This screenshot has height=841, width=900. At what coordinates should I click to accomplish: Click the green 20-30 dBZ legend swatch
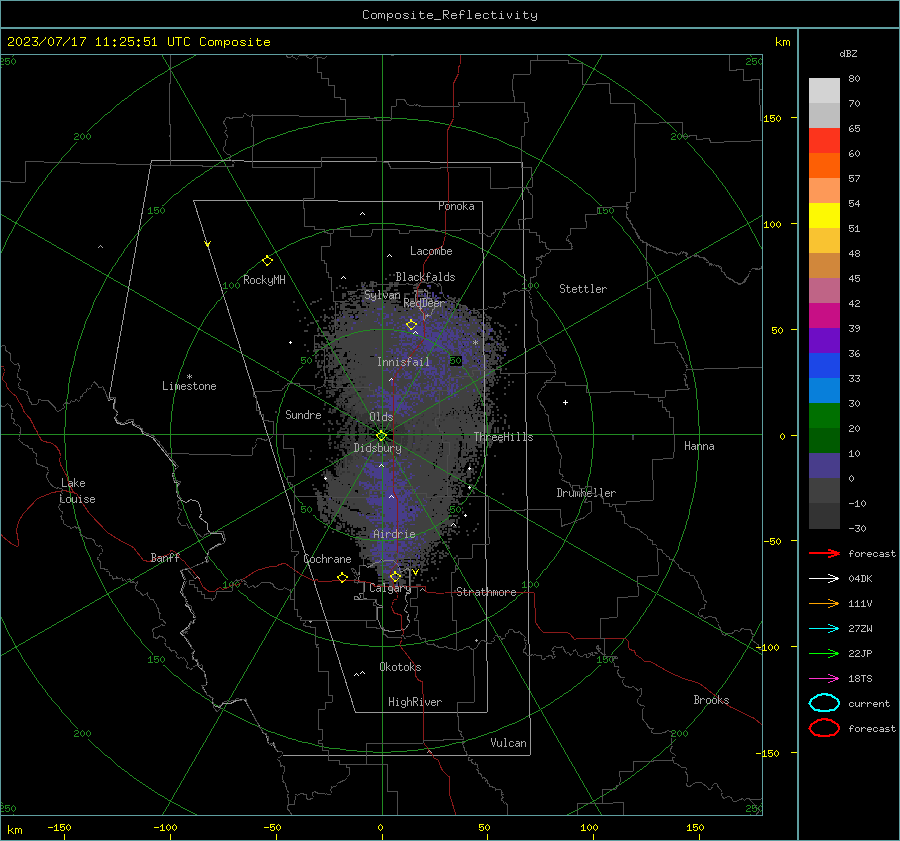[x=824, y=416]
